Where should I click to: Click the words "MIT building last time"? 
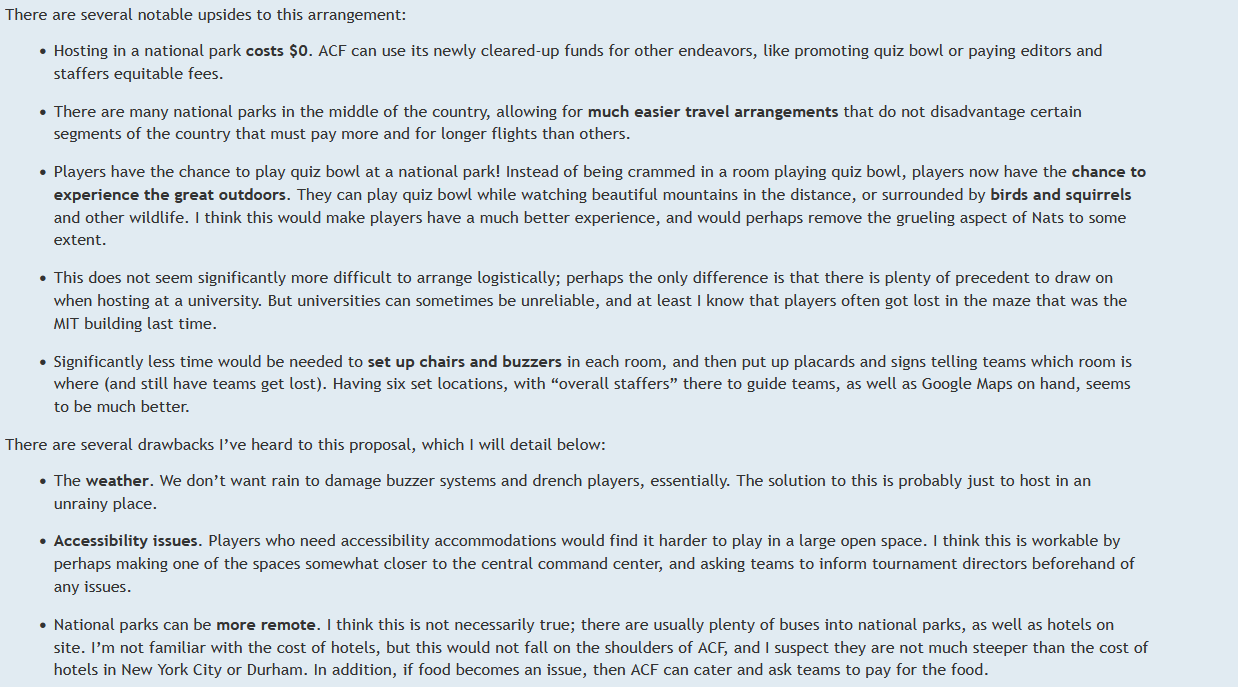point(135,323)
